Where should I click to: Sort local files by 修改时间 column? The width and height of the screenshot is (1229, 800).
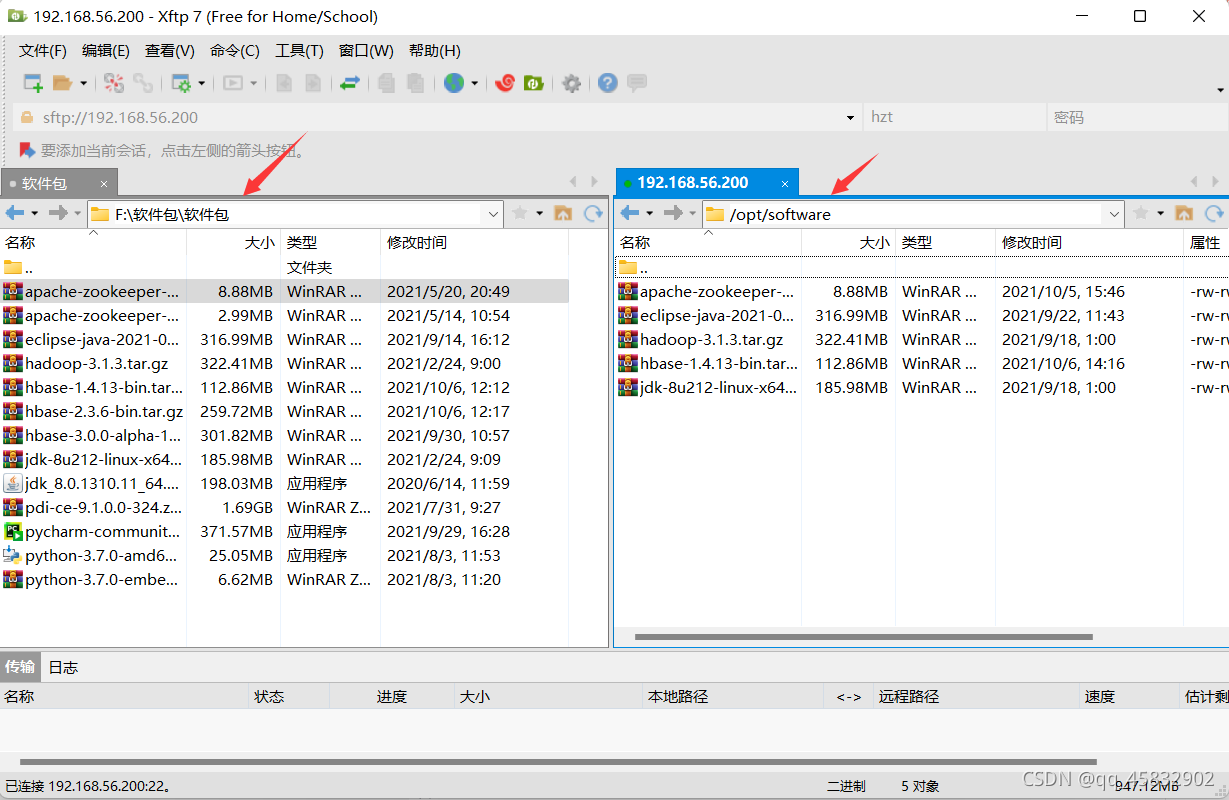click(474, 243)
